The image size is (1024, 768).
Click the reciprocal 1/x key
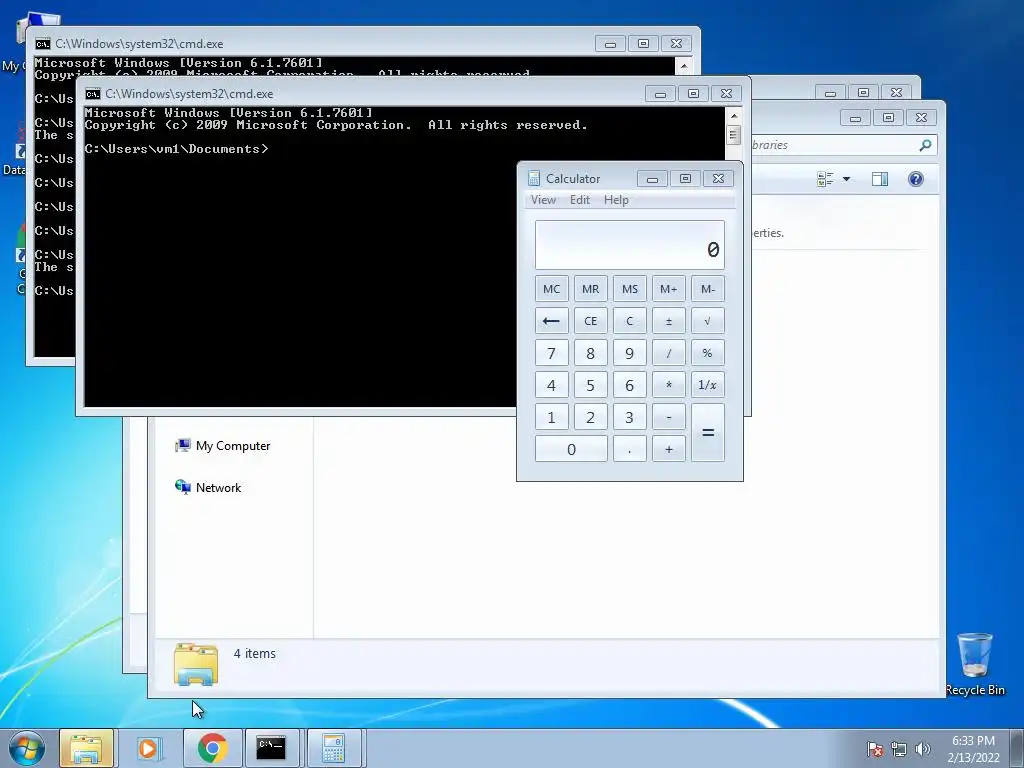tap(708, 385)
